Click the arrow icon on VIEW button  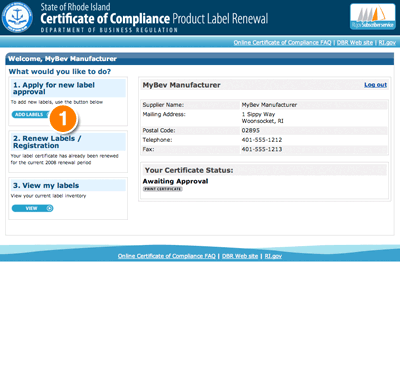(x=49, y=208)
